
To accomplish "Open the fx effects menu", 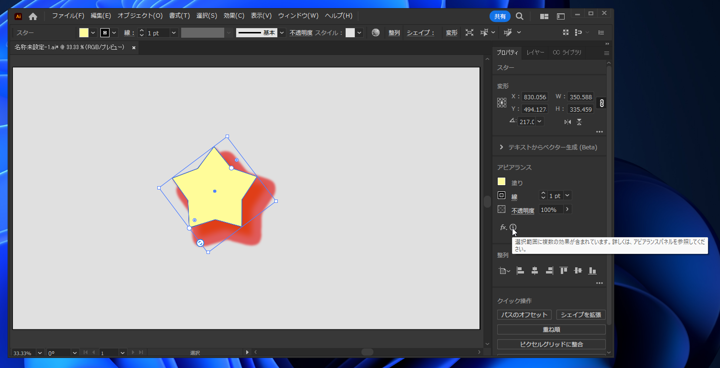I will coord(503,227).
